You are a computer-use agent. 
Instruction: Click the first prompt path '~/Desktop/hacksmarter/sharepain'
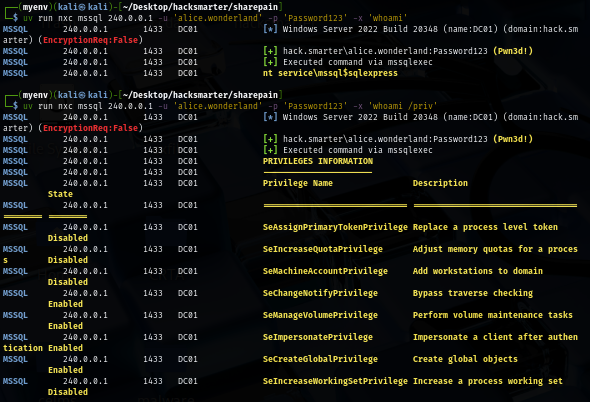click(200, 7)
